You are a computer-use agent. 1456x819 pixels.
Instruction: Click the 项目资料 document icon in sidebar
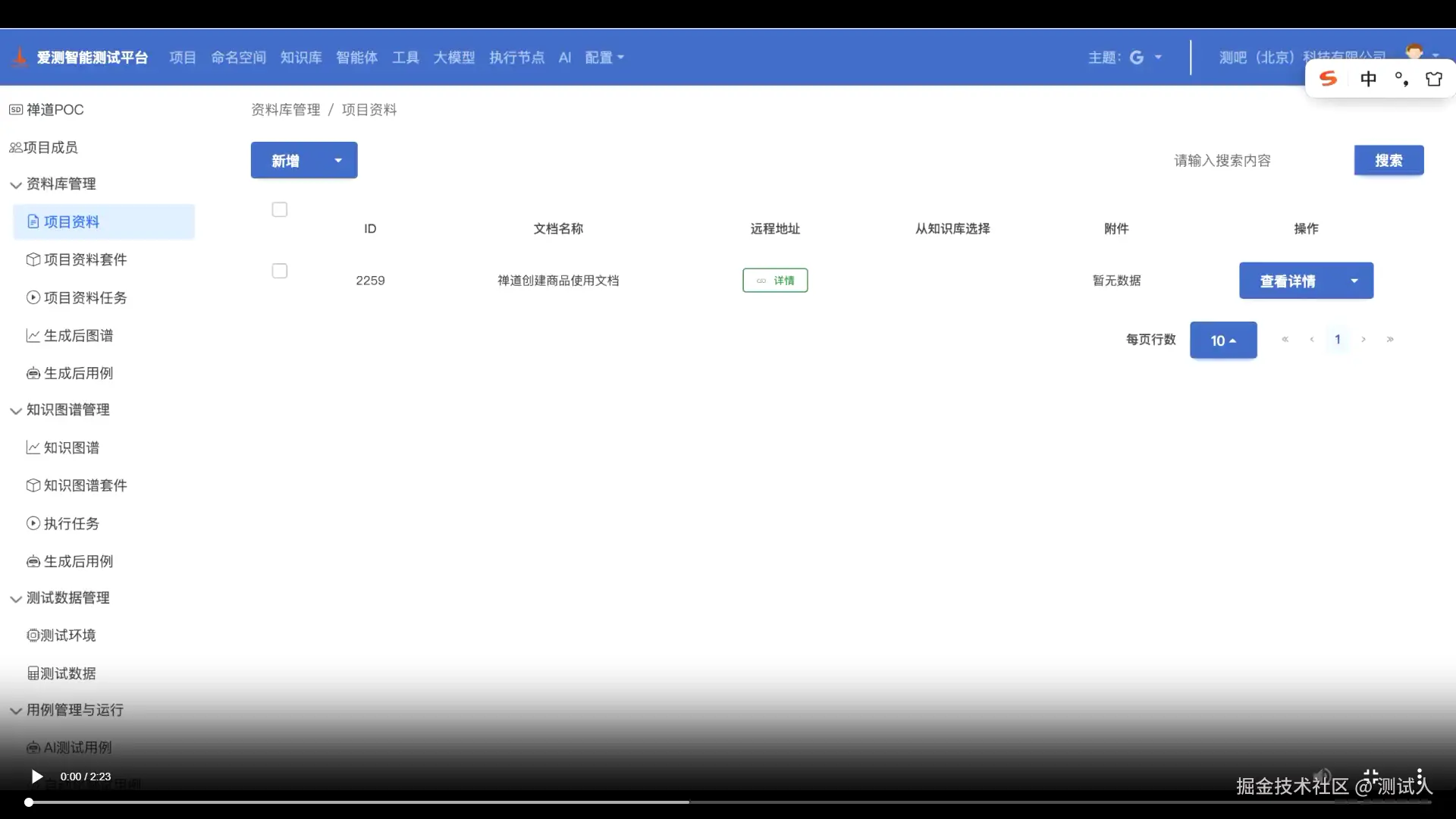33,221
